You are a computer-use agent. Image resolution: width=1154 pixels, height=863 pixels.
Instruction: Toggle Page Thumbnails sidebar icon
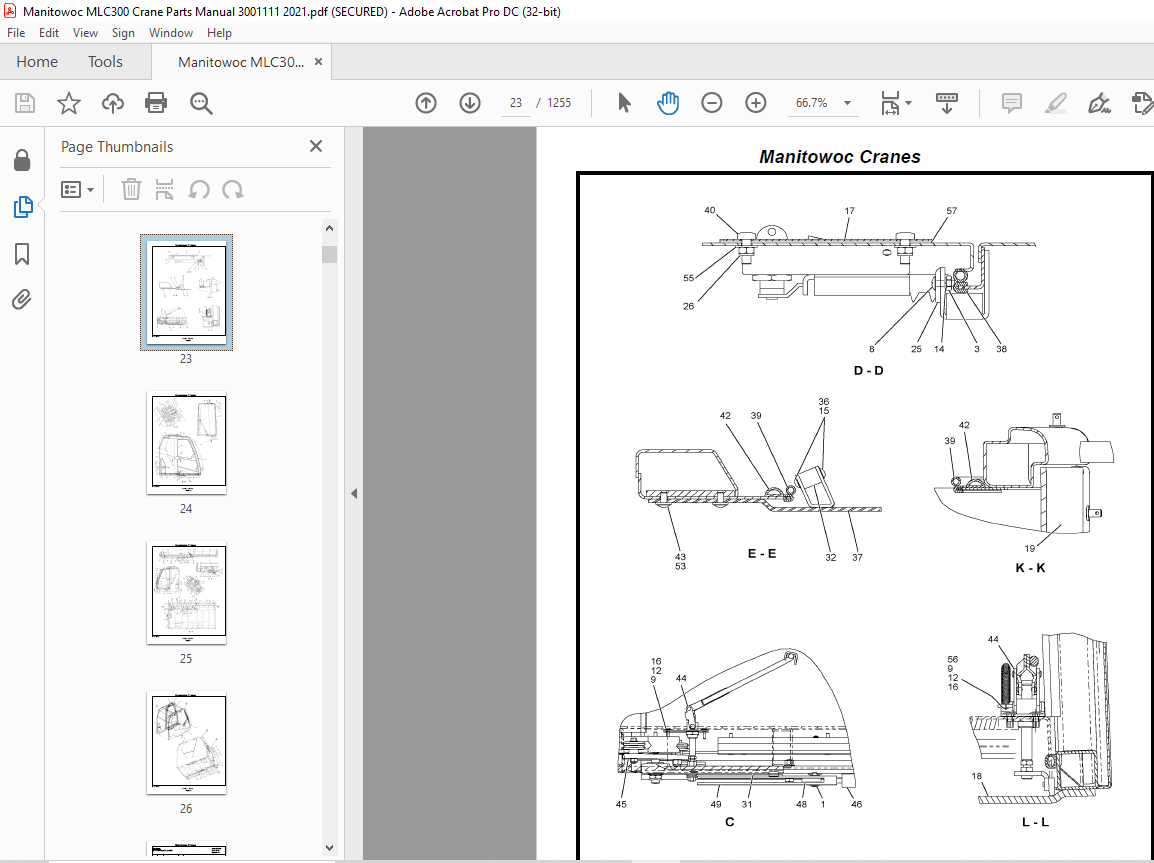[22, 207]
